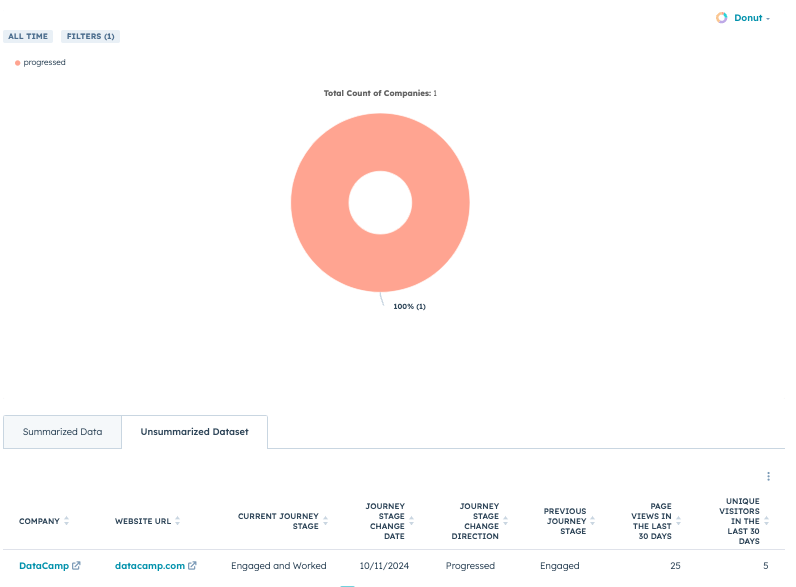The height and width of the screenshot is (587, 796).
Task: Open the FILTERS (1) badge
Action: click(90, 36)
